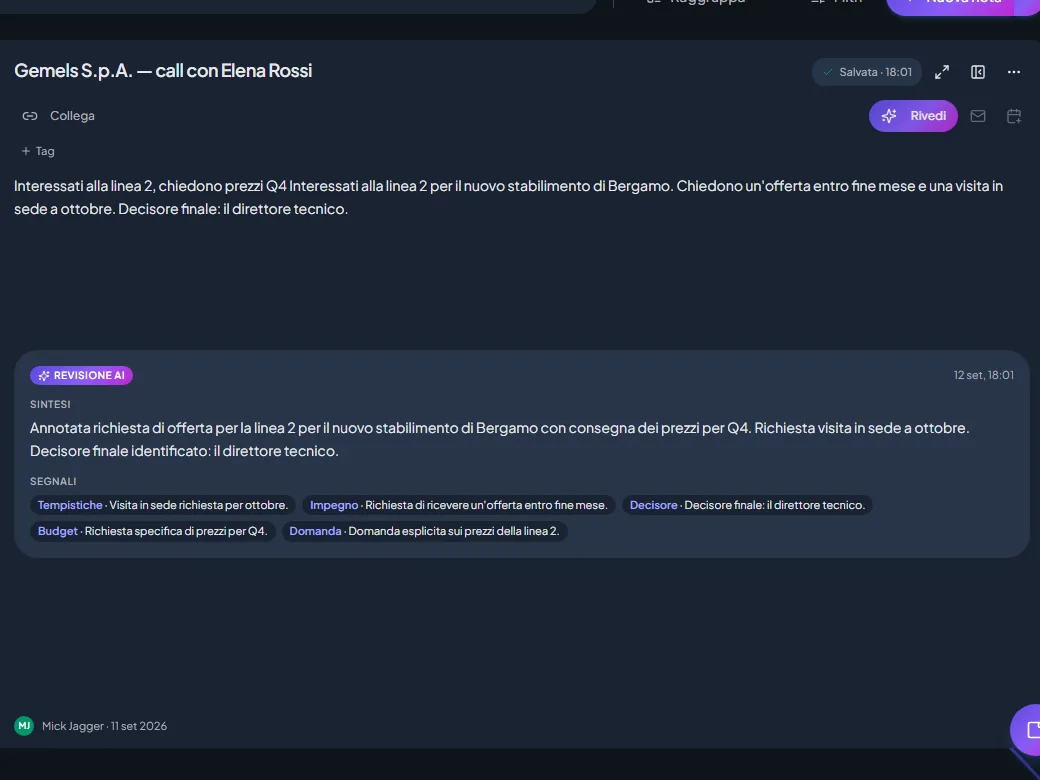Click the note title Gemels S.p.A.
This screenshot has height=780, width=1040.
point(163,71)
